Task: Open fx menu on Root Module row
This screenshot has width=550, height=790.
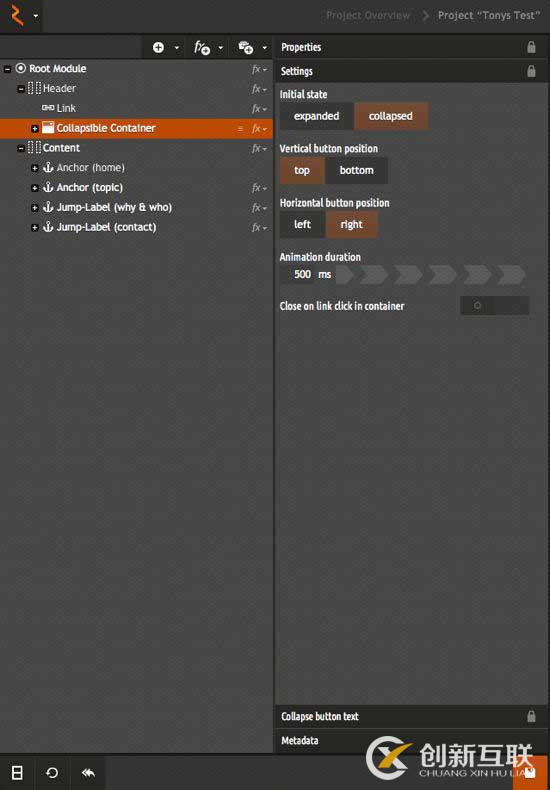Action: click(259, 69)
